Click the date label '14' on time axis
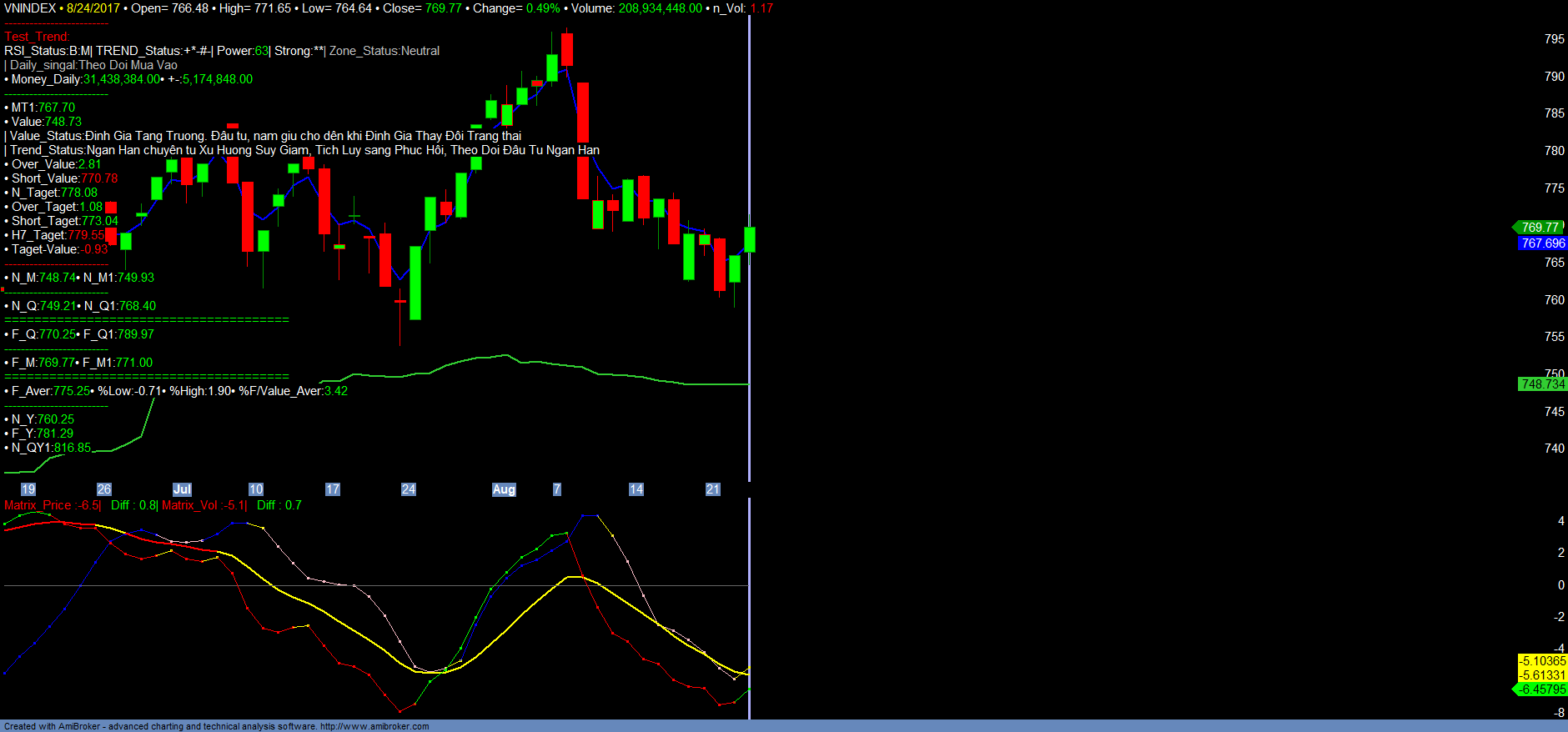 636,489
